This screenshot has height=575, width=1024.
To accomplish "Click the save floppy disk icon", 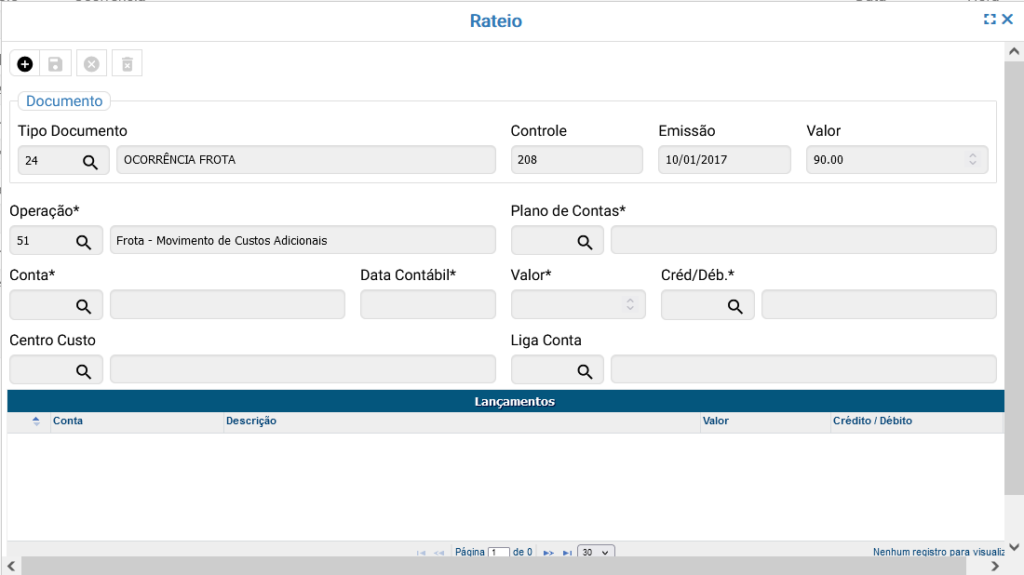I will (x=56, y=64).
